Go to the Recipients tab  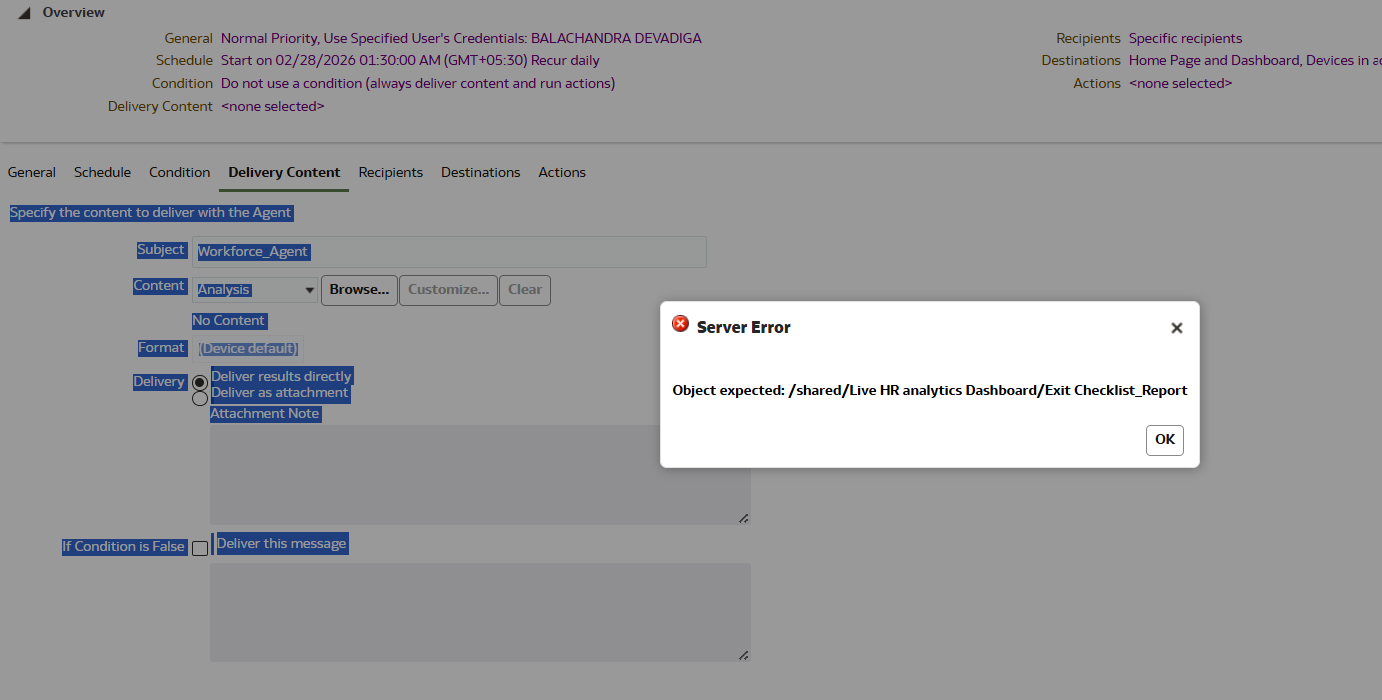[x=391, y=172]
